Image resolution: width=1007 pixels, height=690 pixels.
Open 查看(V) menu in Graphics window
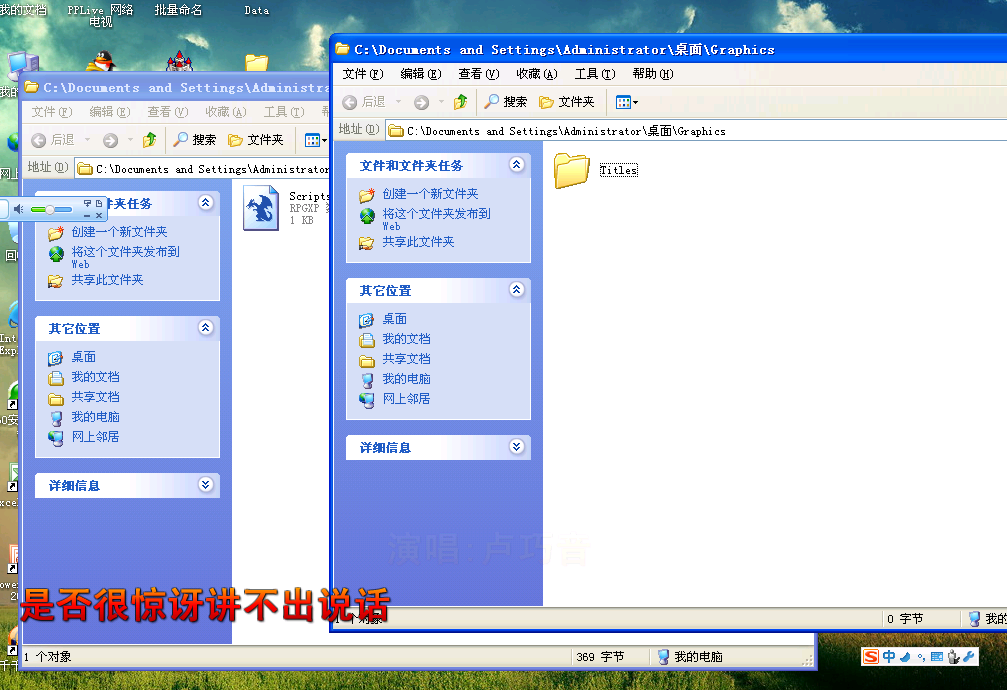pos(478,74)
